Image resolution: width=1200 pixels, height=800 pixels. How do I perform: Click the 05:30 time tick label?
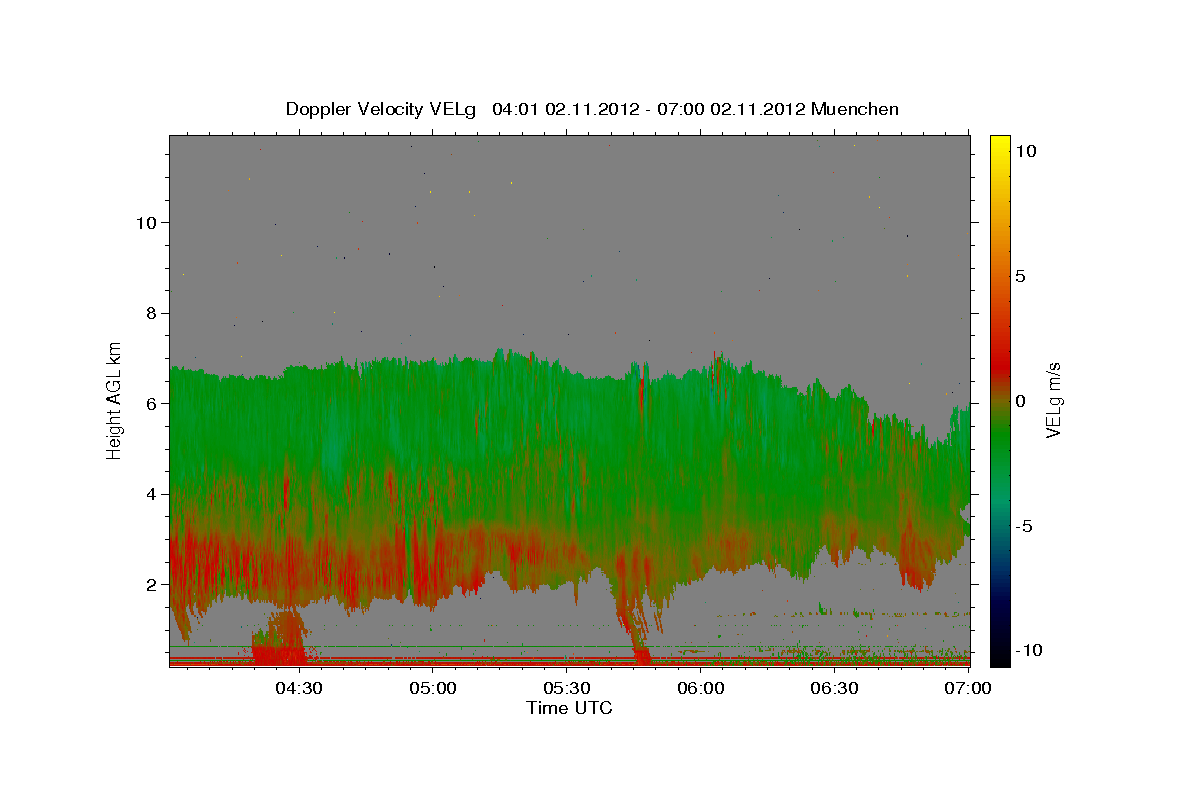tap(566, 688)
